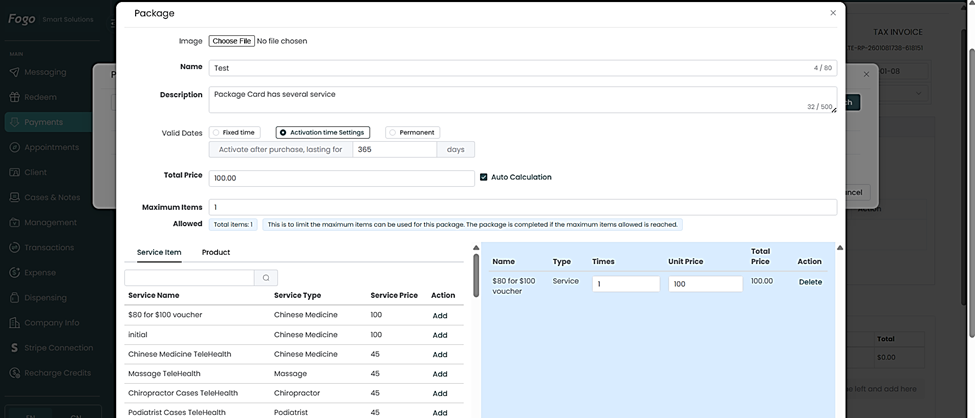Choose Activation time Settings radio option

pos(283,132)
